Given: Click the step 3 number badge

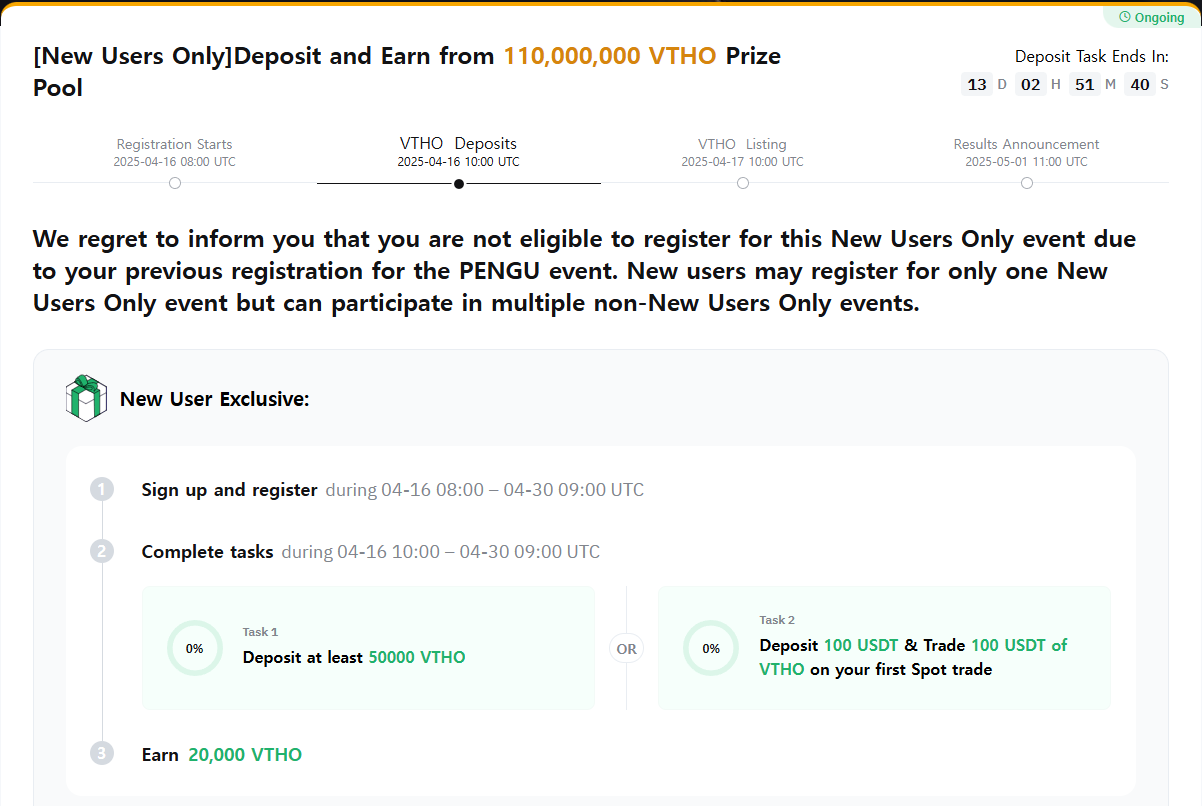Looking at the screenshot, I should [102, 754].
